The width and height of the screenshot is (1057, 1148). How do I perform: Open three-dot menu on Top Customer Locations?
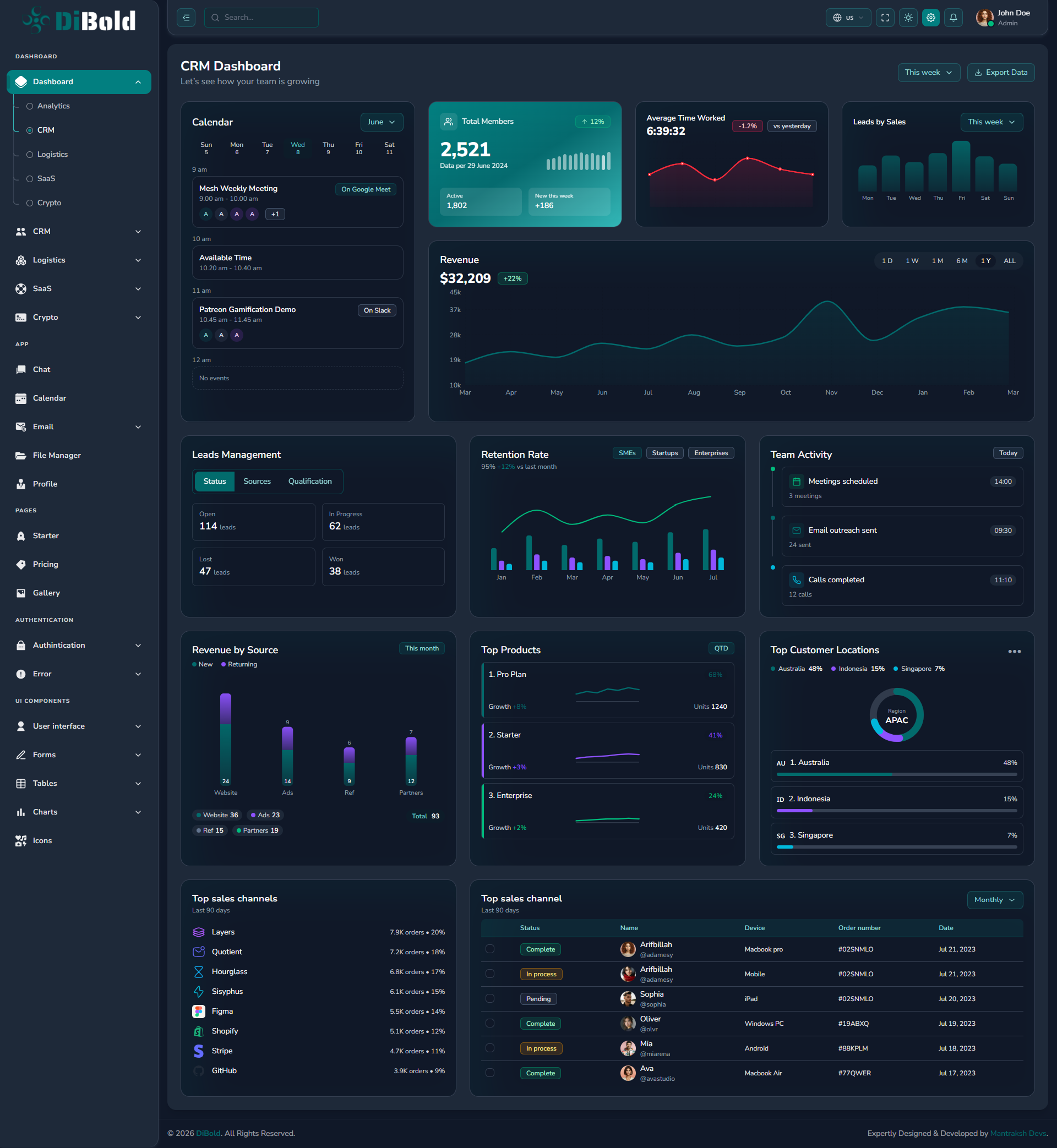(1014, 651)
